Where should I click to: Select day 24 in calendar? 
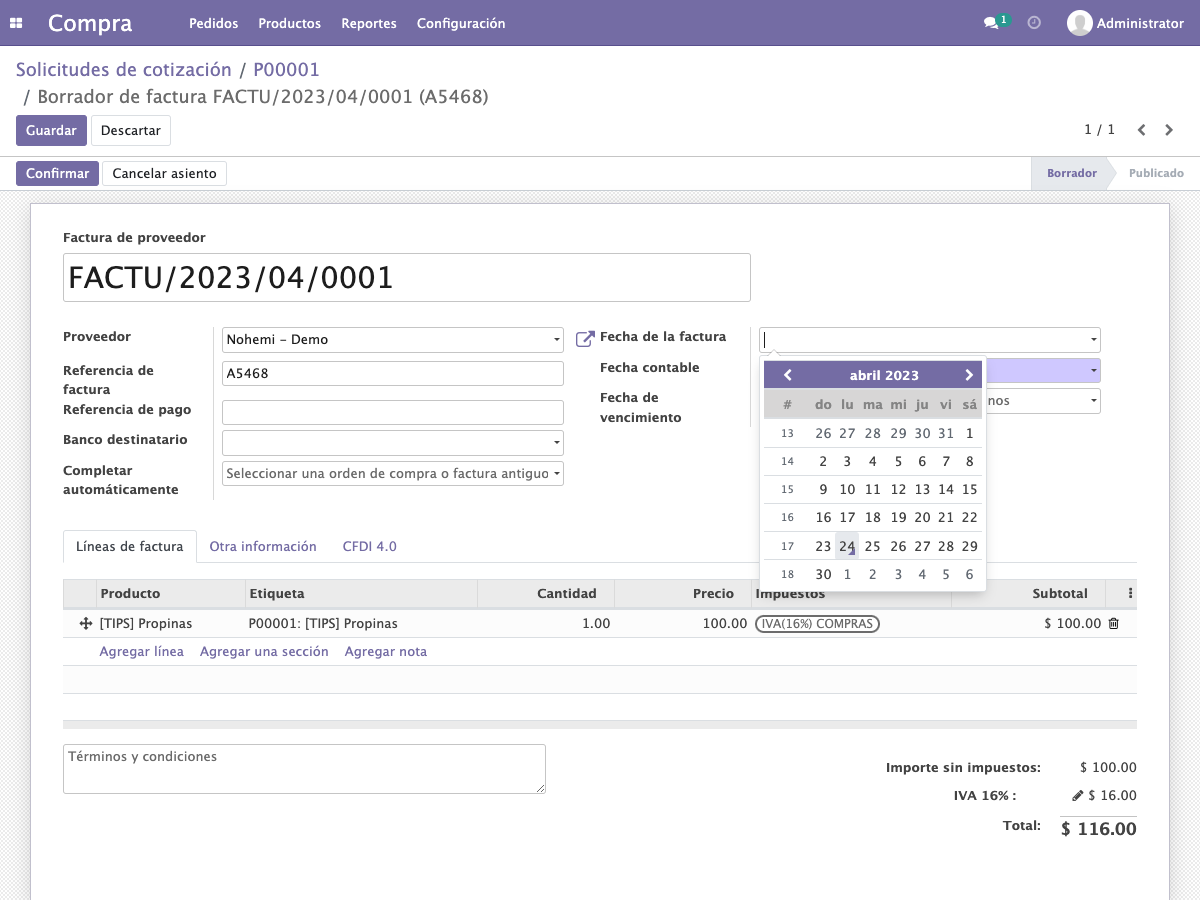847,546
